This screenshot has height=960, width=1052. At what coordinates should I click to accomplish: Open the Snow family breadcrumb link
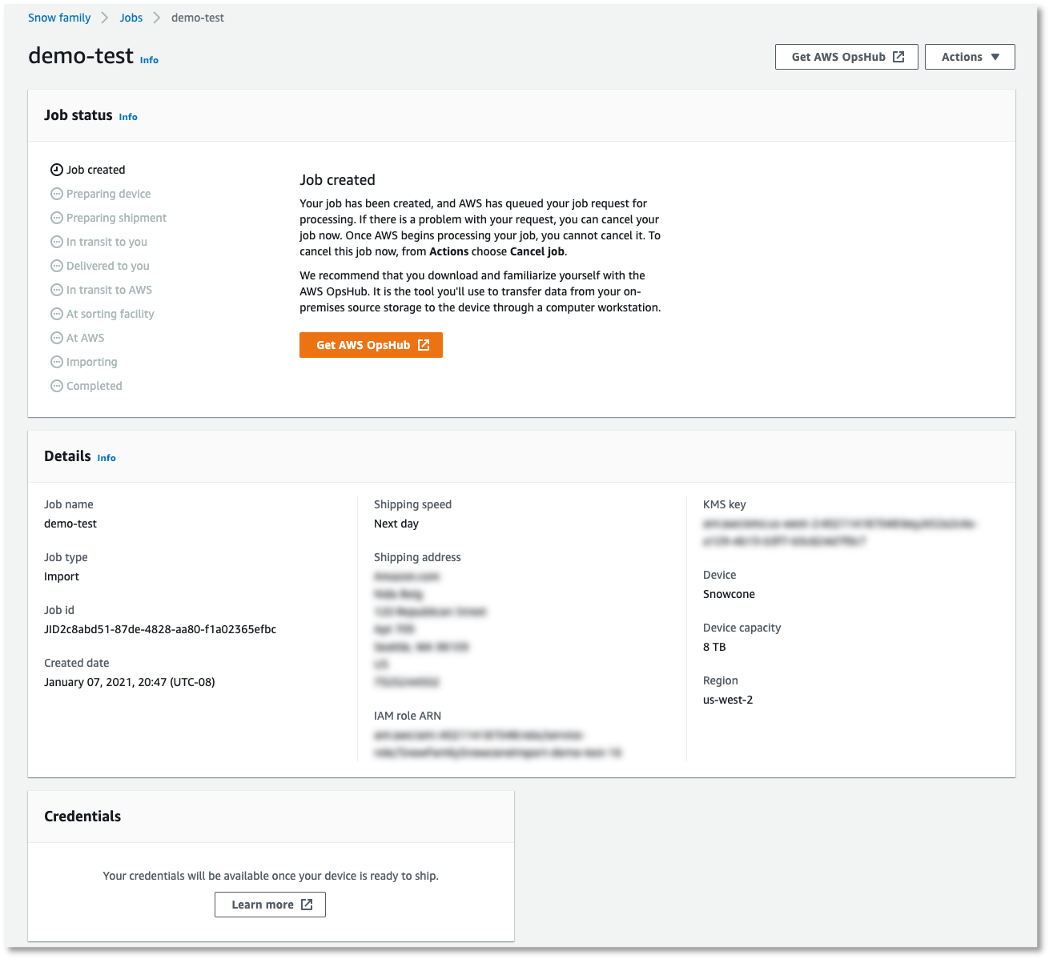coord(59,17)
